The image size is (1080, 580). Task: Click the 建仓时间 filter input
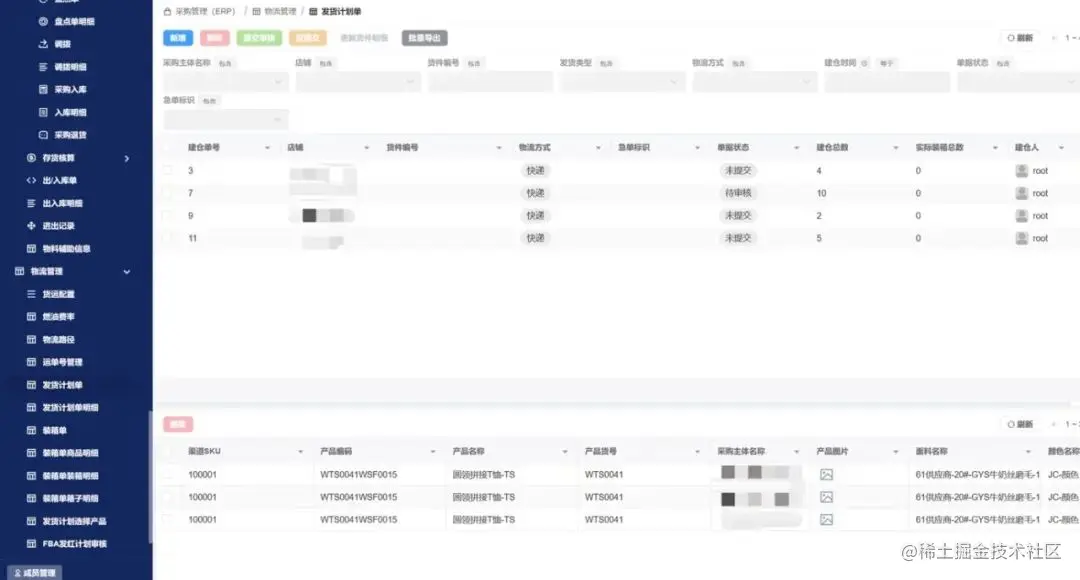pyautogui.click(x=887, y=82)
